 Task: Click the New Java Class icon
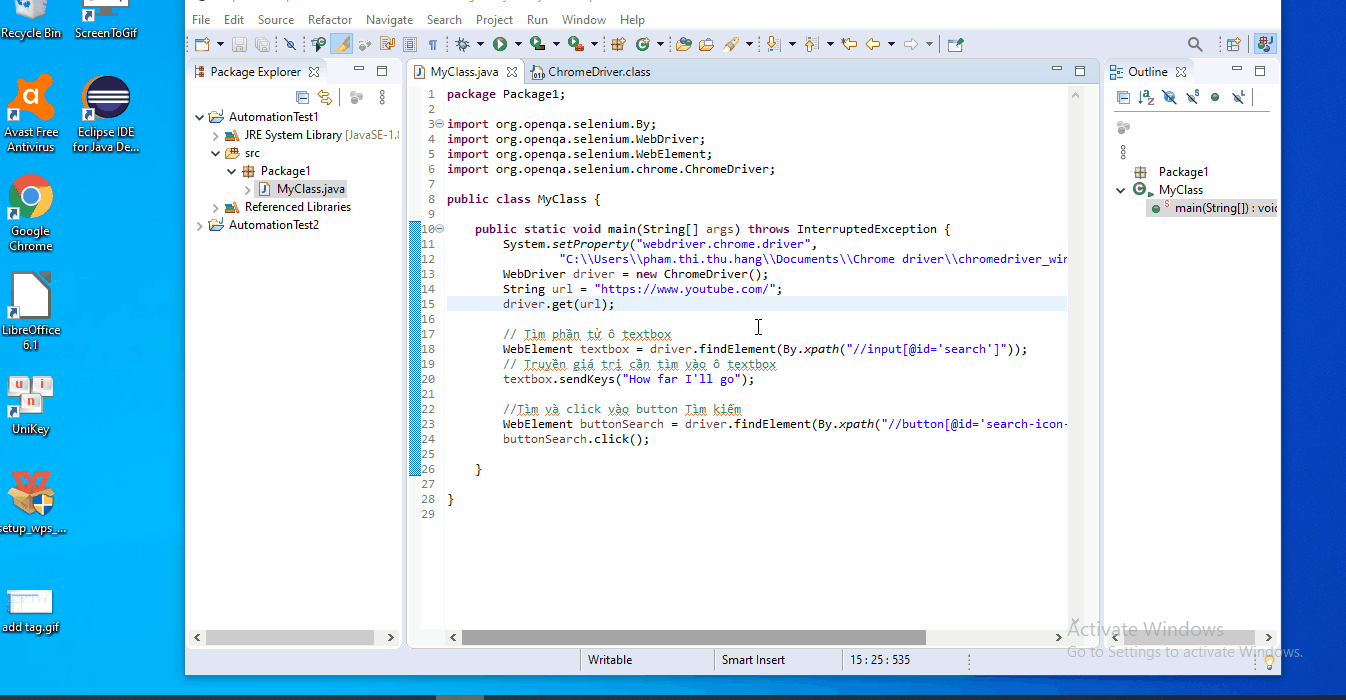click(642, 44)
